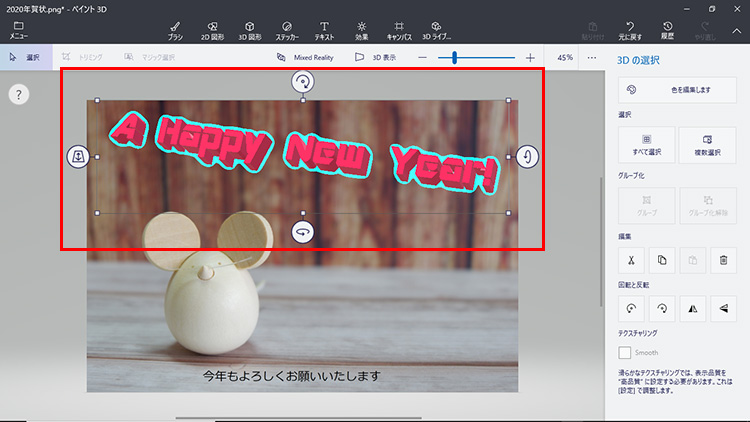This screenshot has width=750, height=422.
Task: Toggle the Smooth texturing checkbox
Action: 625,352
